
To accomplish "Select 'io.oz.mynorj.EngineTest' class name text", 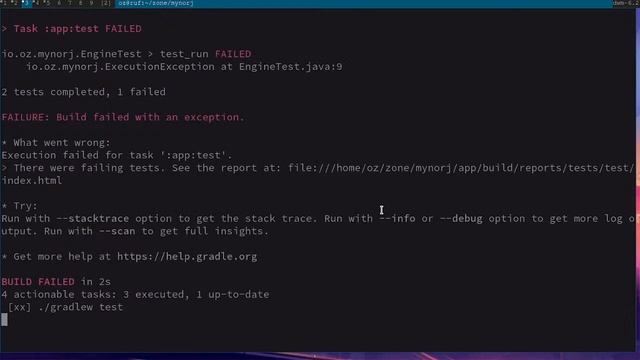I will tap(71, 54).
